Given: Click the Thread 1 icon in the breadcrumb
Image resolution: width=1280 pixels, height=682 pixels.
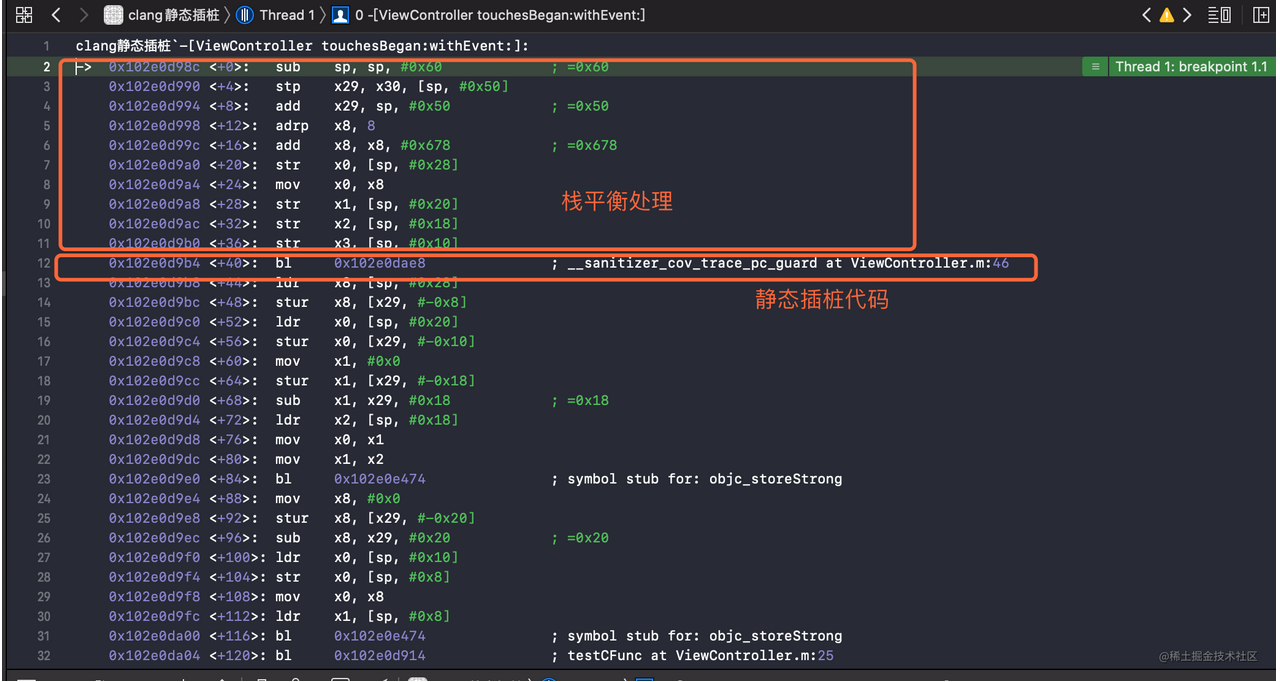Looking at the screenshot, I should [x=245, y=15].
